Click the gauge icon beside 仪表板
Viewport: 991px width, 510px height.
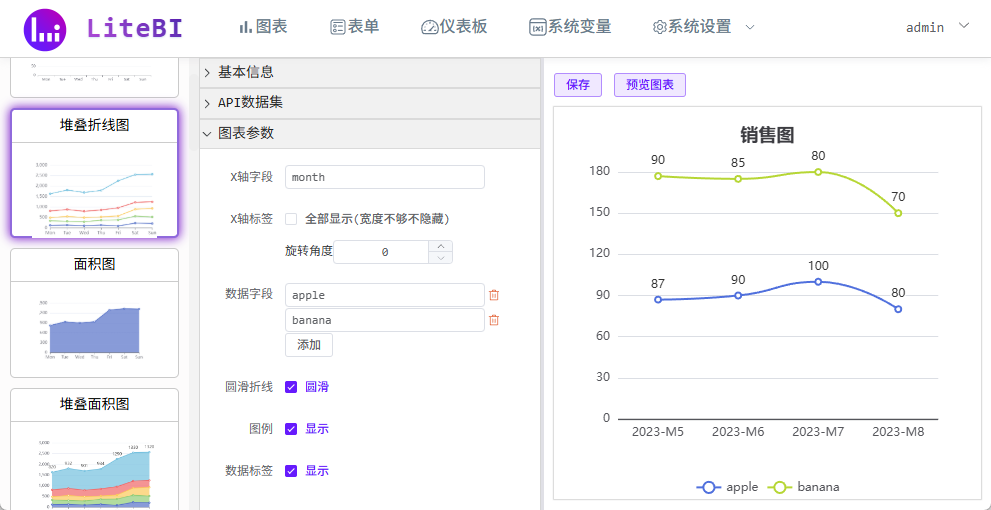click(430, 27)
